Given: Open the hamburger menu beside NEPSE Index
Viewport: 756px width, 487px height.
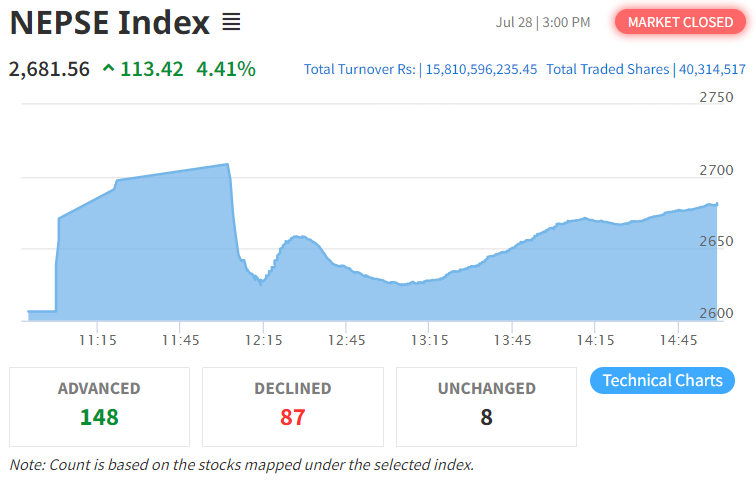Looking at the screenshot, I should pyautogui.click(x=231, y=22).
